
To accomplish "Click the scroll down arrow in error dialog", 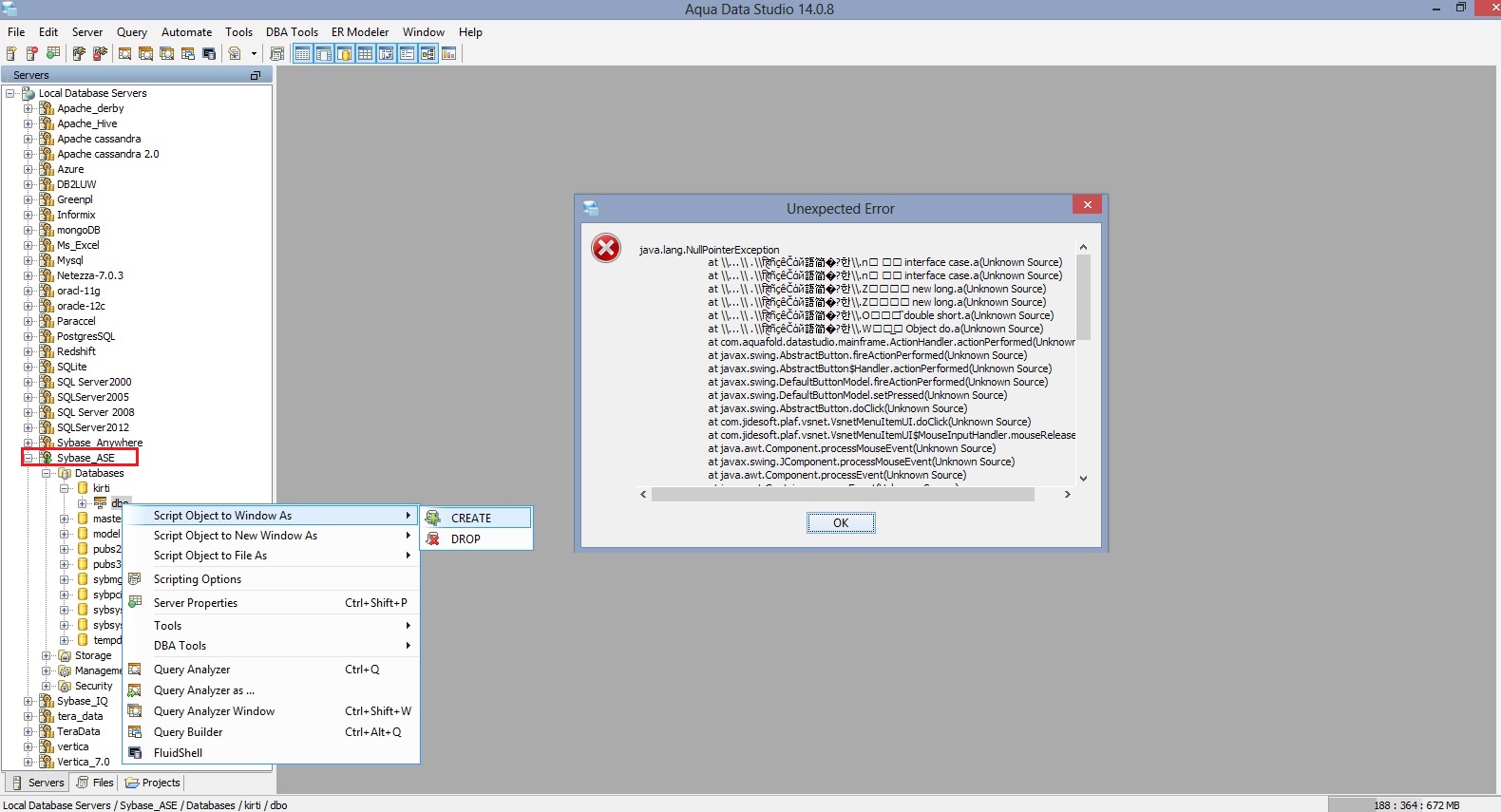I will pyautogui.click(x=1083, y=478).
